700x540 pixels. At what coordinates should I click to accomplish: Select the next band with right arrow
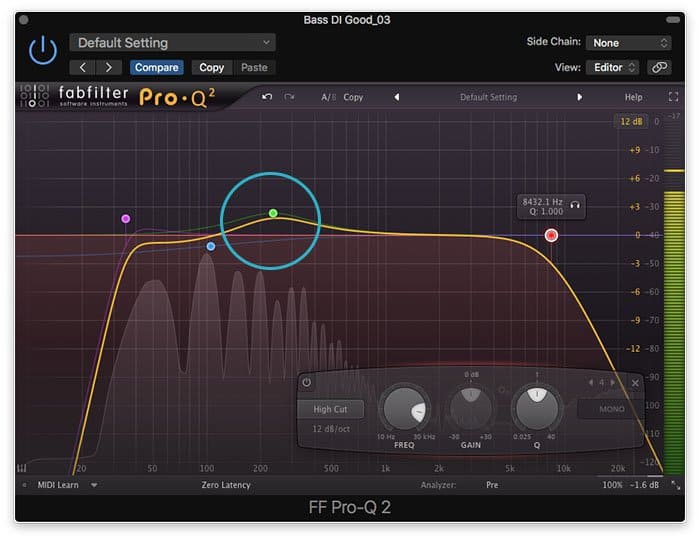coord(612,382)
